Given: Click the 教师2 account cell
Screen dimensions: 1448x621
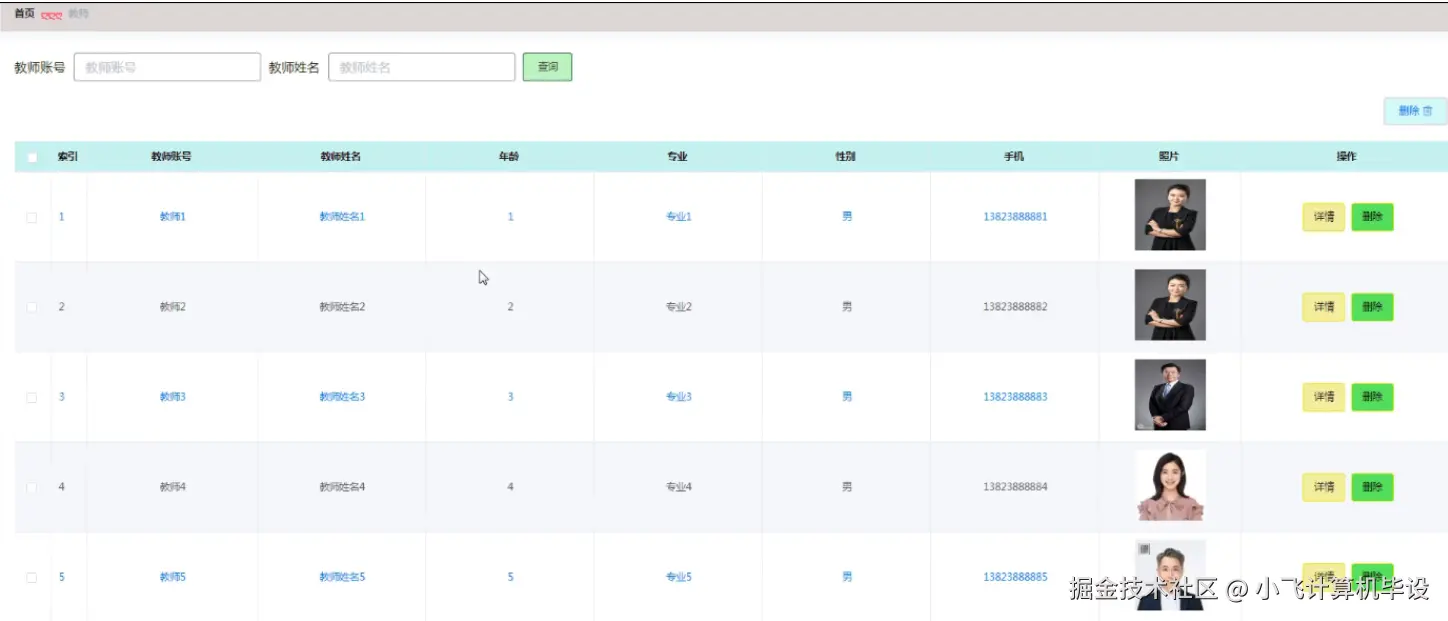Looking at the screenshot, I should pyautogui.click(x=173, y=307).
